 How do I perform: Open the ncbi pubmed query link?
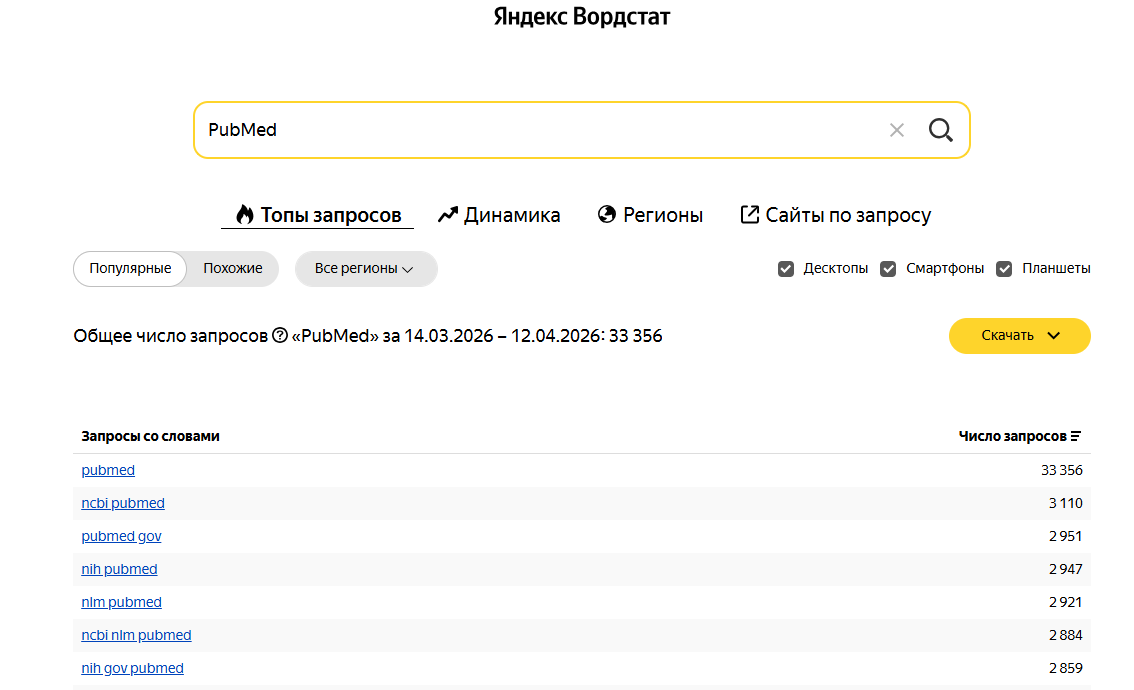123,503
